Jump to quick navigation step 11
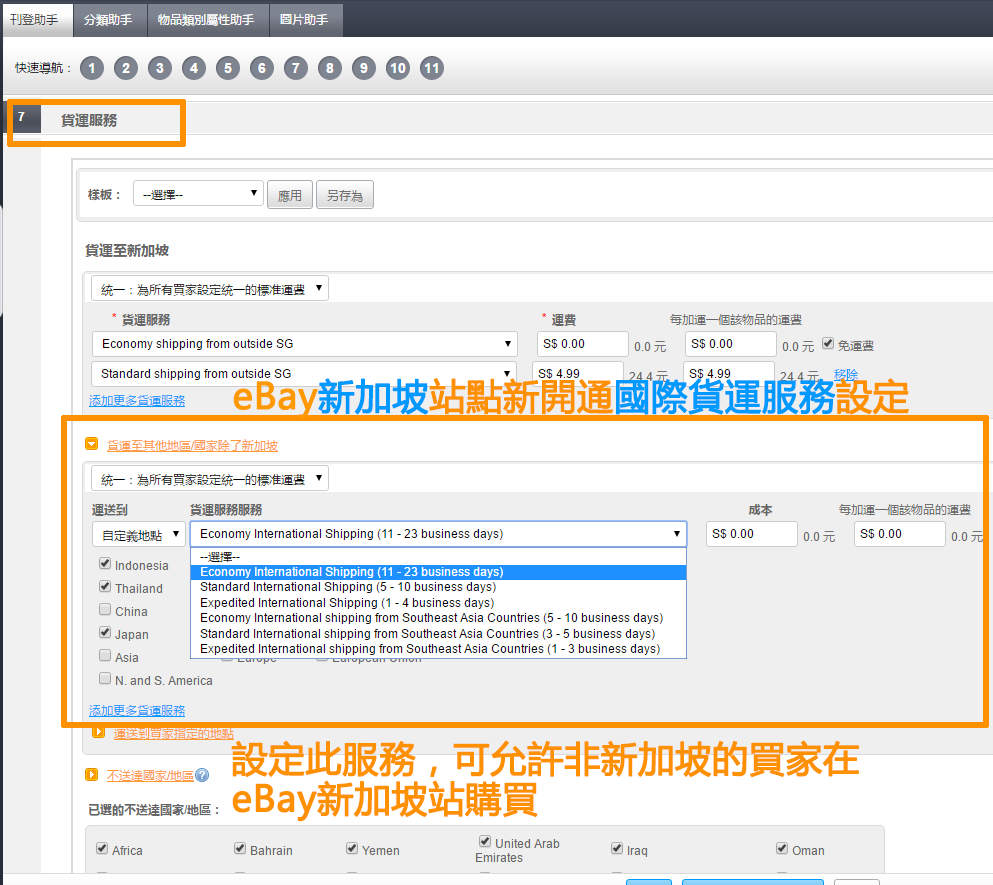The width and height of the screenshot is (993, 885). coord(432,68)
